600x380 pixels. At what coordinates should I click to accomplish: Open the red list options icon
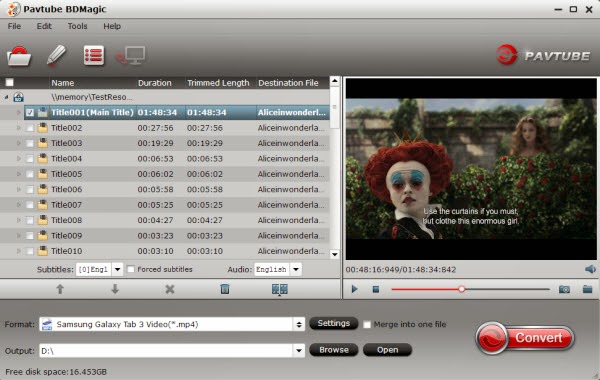94,55
